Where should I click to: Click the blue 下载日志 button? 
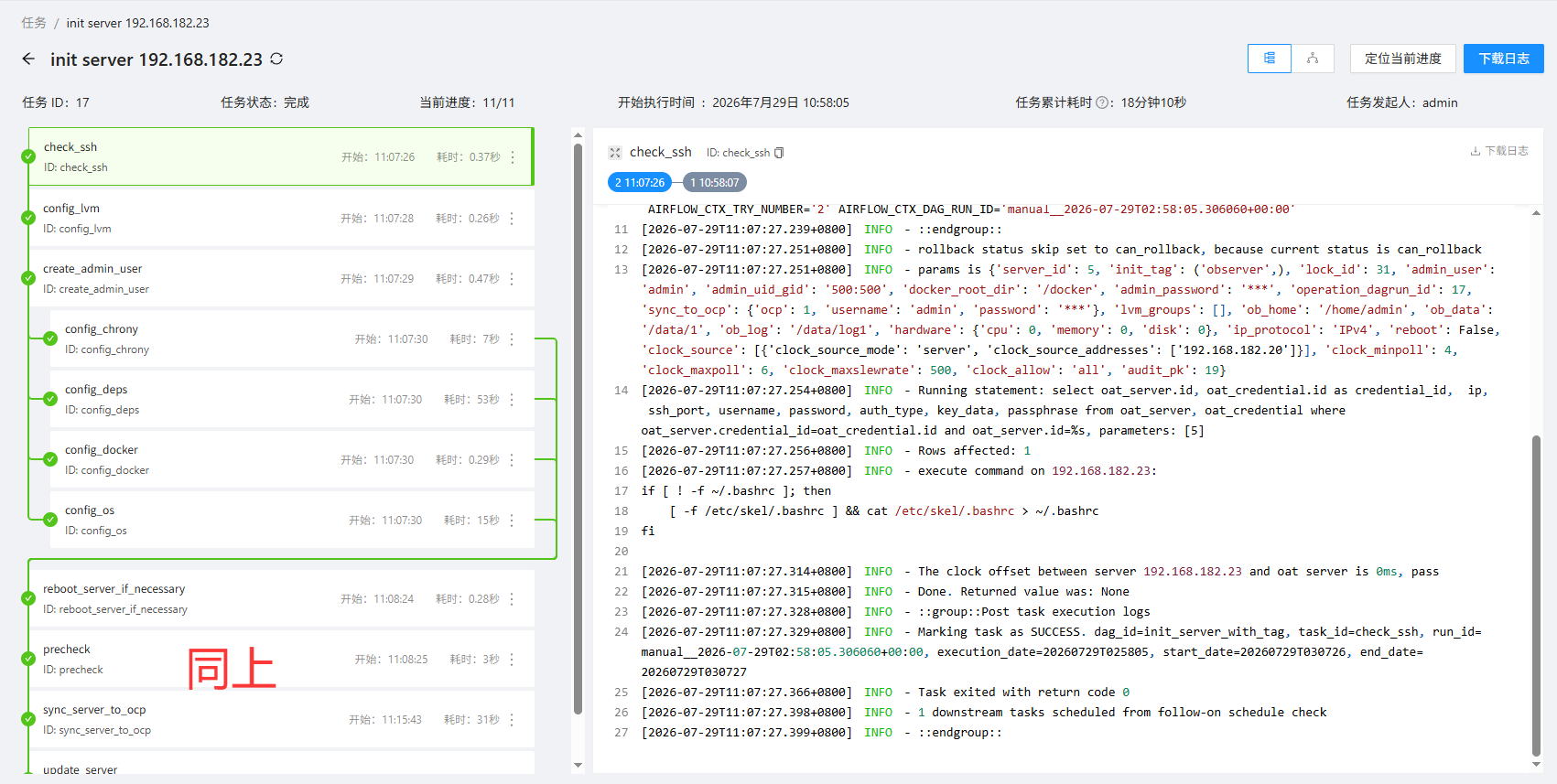point(1504,59)
